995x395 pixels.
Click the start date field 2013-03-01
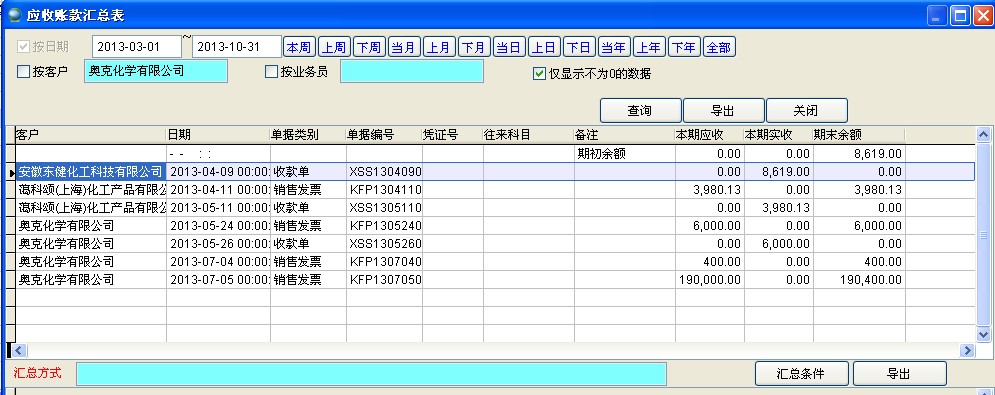click(136, 47)
